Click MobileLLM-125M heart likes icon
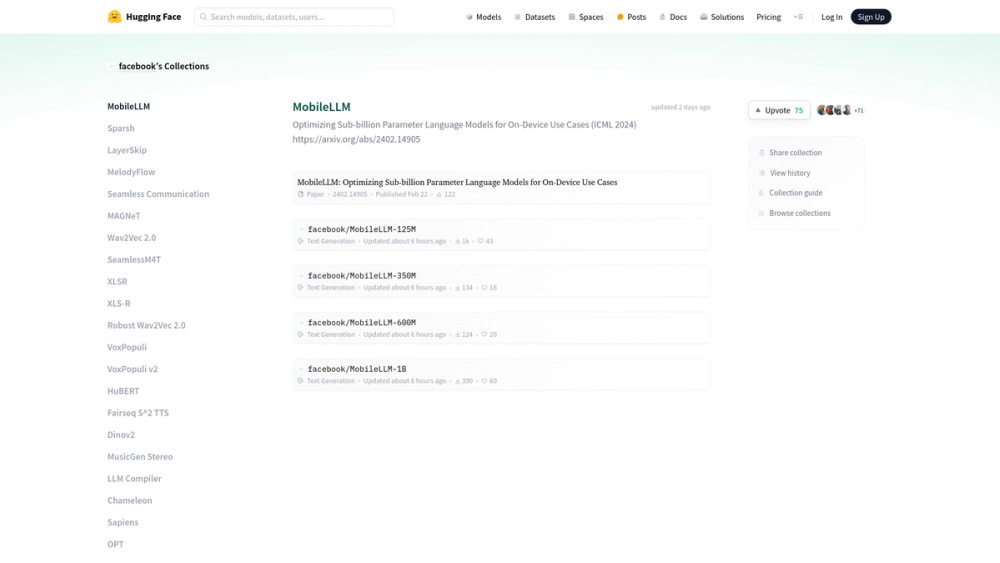 coord(481,242)
